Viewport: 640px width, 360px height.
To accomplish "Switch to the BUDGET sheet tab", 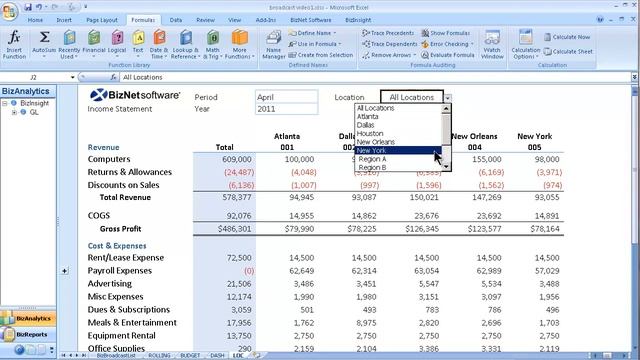I will coord(190,356).
